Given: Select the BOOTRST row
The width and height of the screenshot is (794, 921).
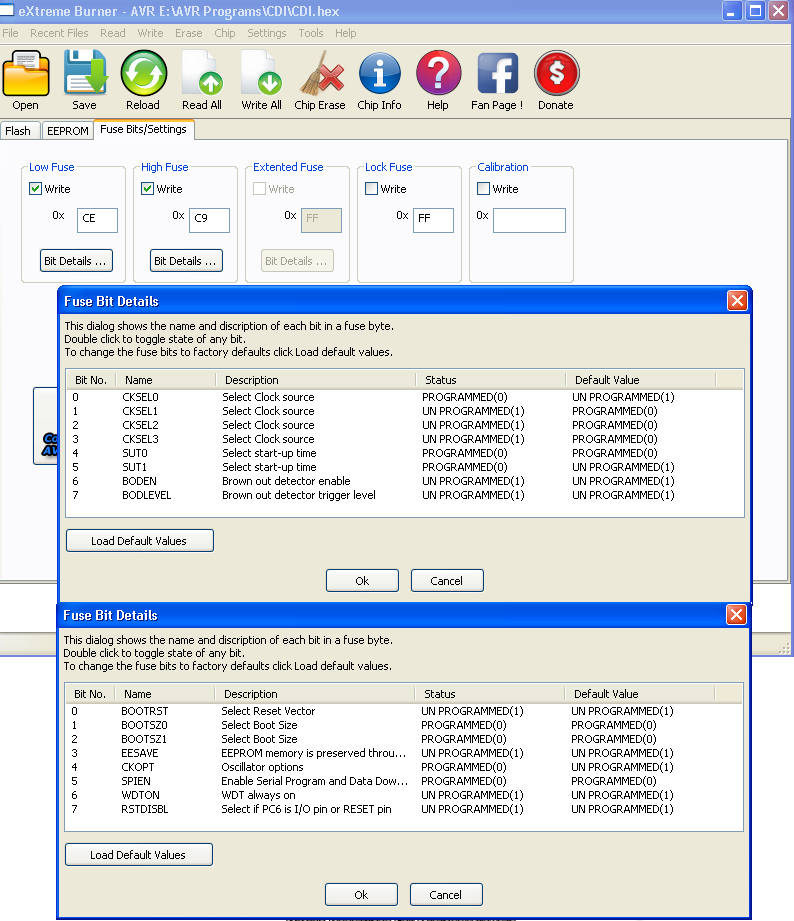Looking at the screenshot, I should pos(403,711).
